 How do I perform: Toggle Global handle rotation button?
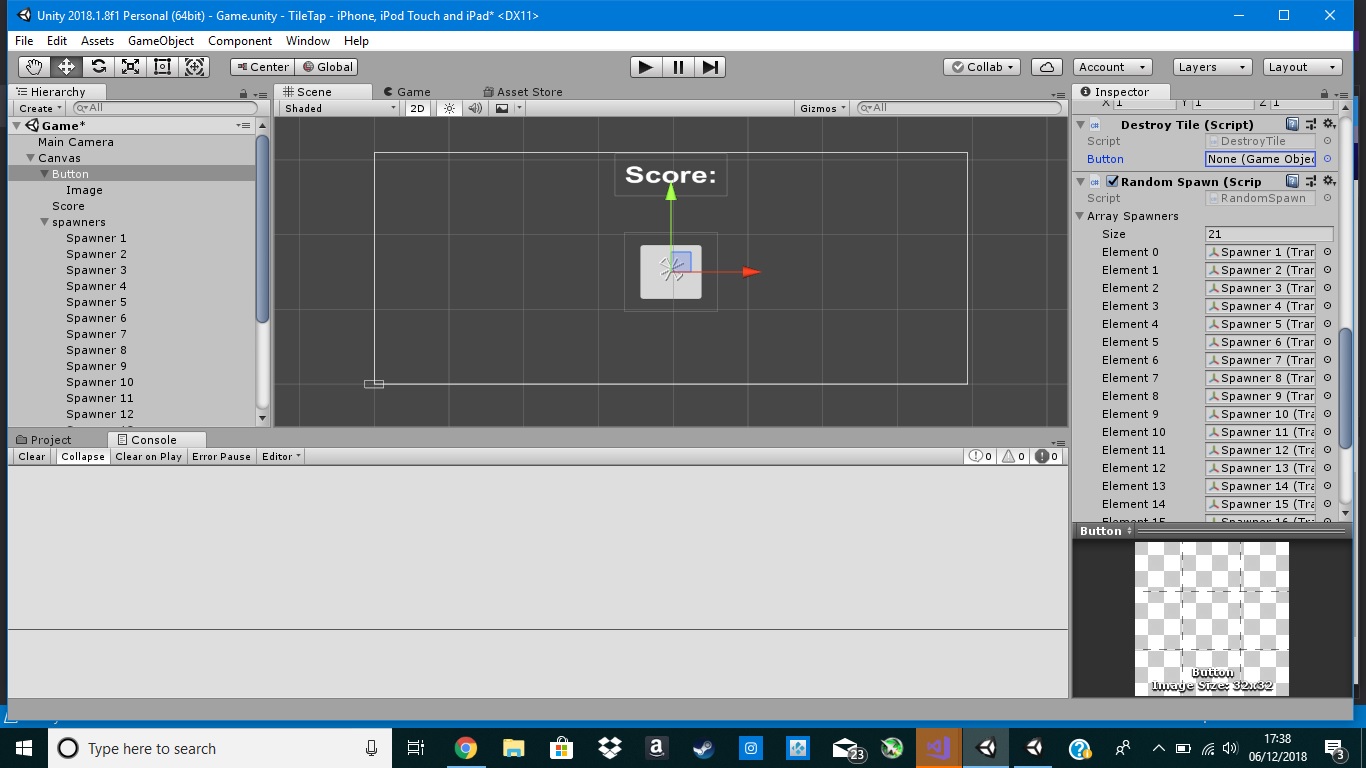point(326,67)
